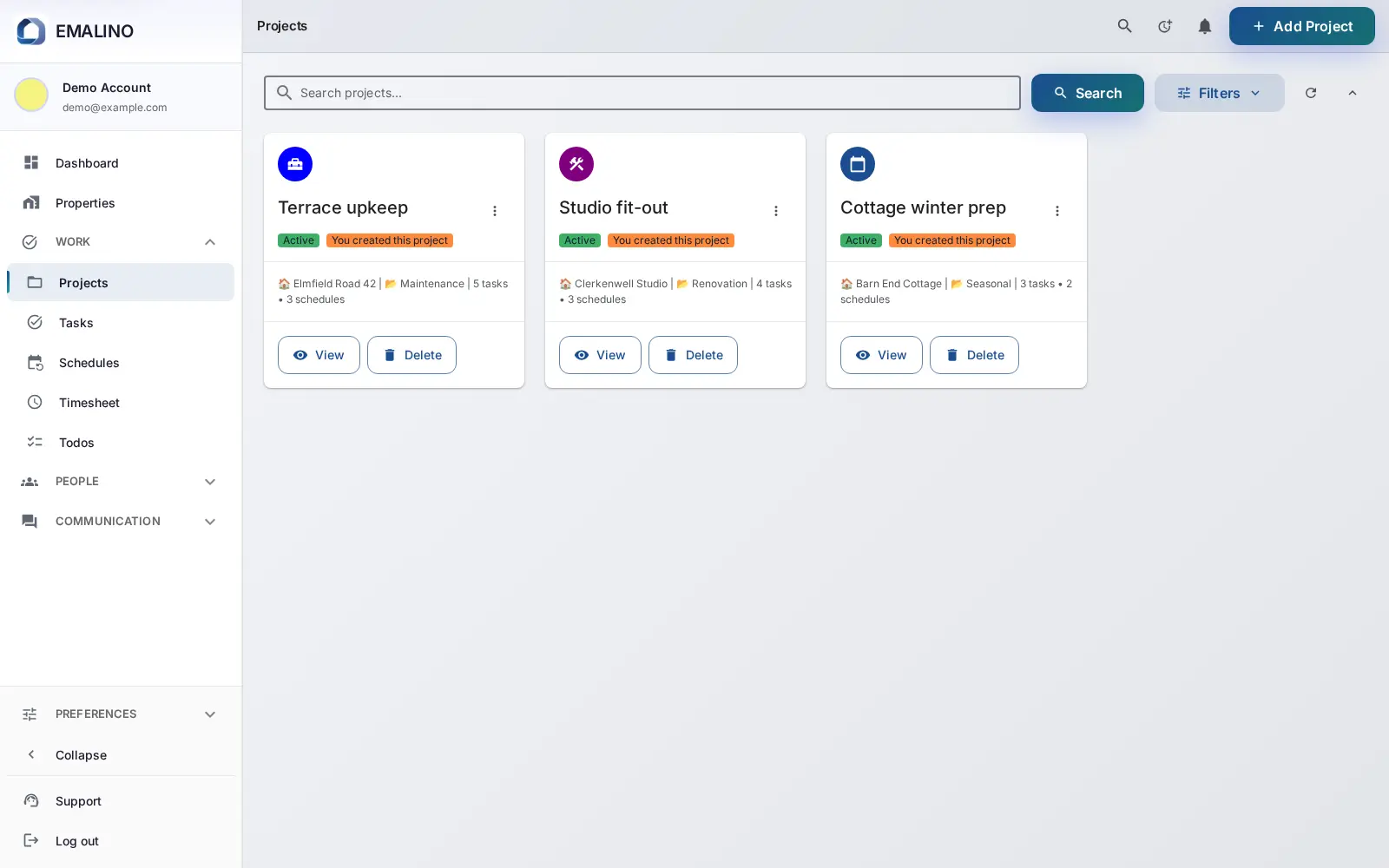The image size is (1389, 868).
Task: Click the Add Project button
Action: (1301, 26)
